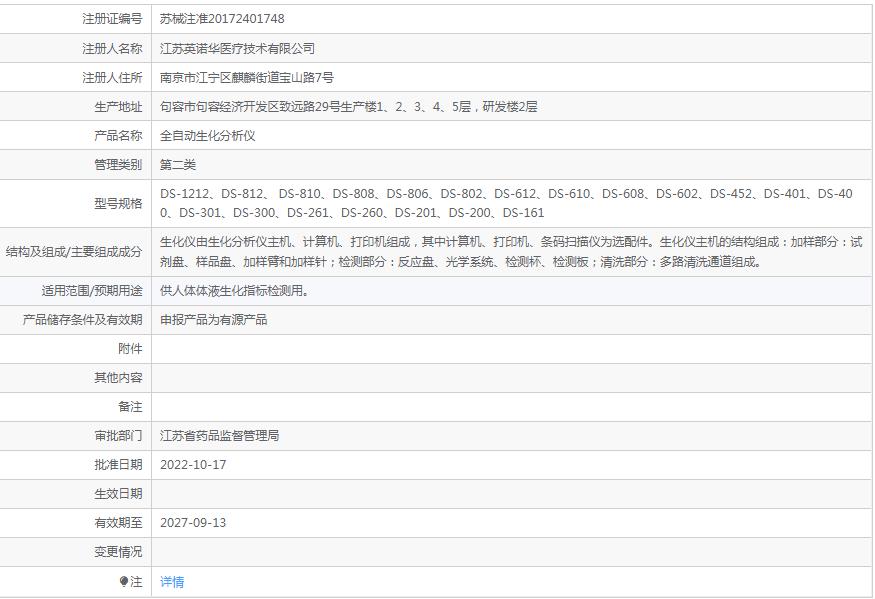Click the 有效期至 label
875x599 pixels.
pos(118,523)
